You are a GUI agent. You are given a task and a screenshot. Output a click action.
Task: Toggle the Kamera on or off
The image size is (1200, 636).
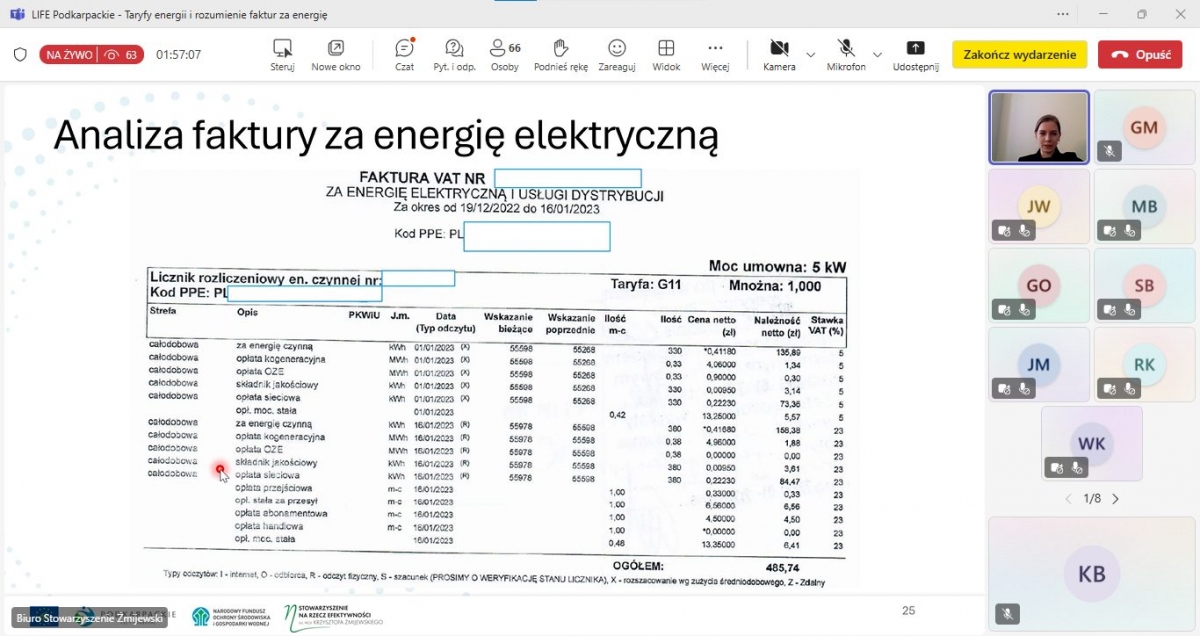pos(779,55)
